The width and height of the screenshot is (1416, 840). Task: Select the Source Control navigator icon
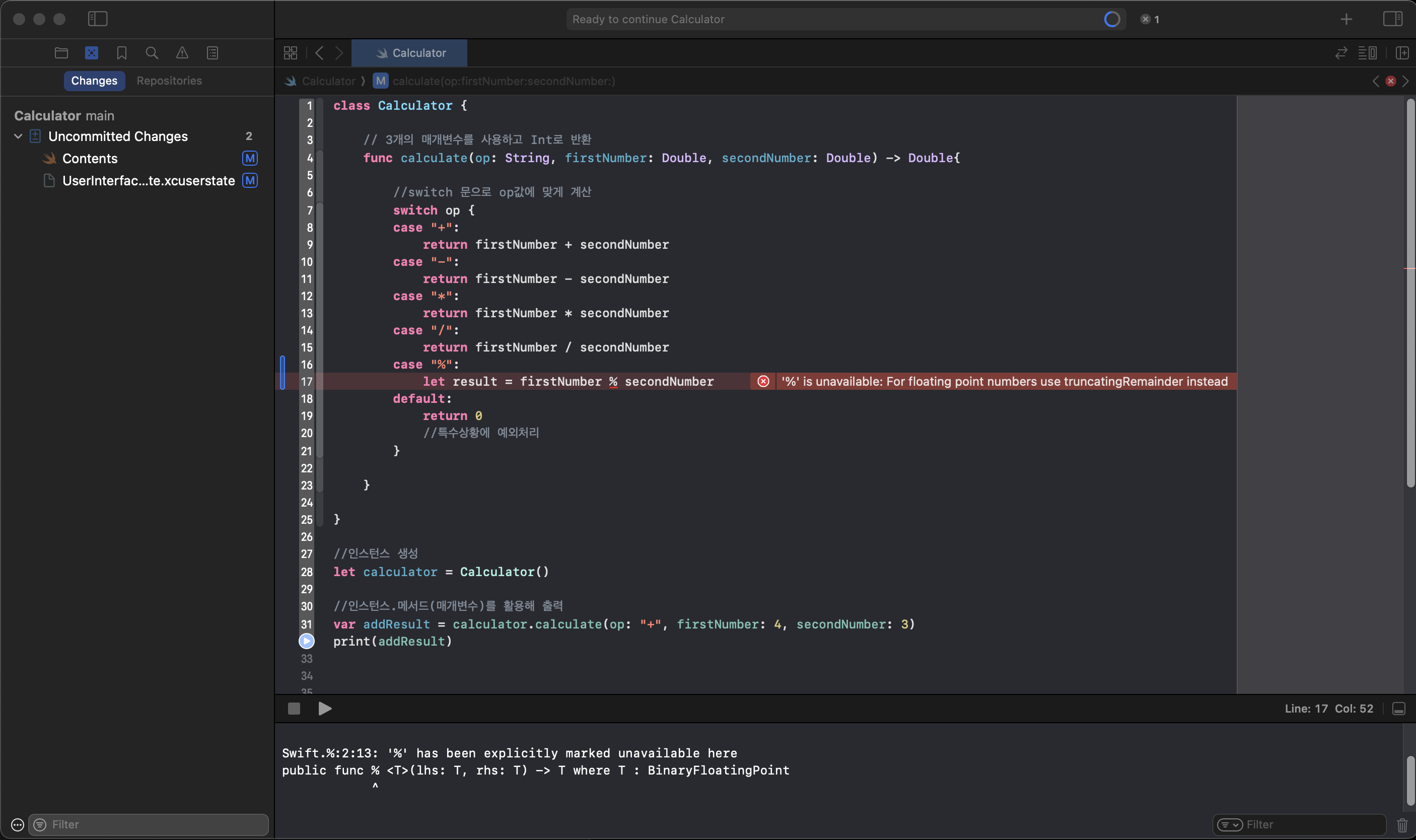point(92,53)
